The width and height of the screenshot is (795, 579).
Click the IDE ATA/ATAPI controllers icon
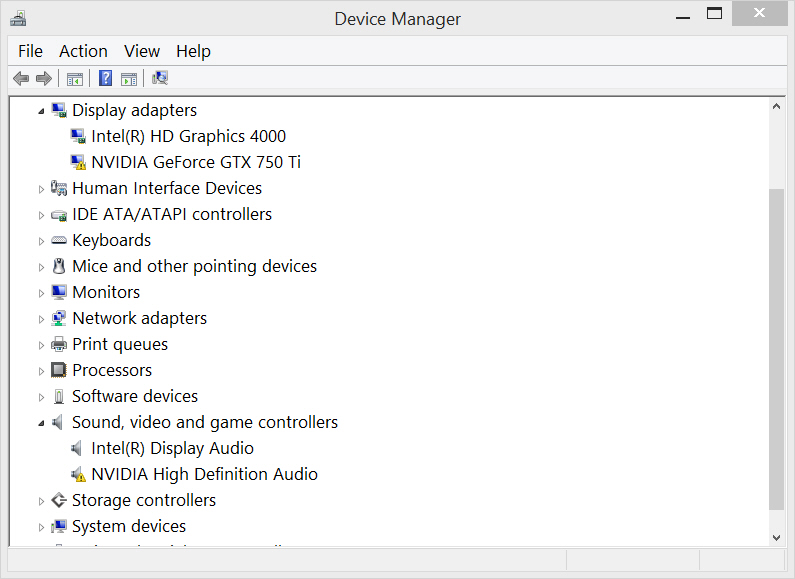(x=59, y=215)
